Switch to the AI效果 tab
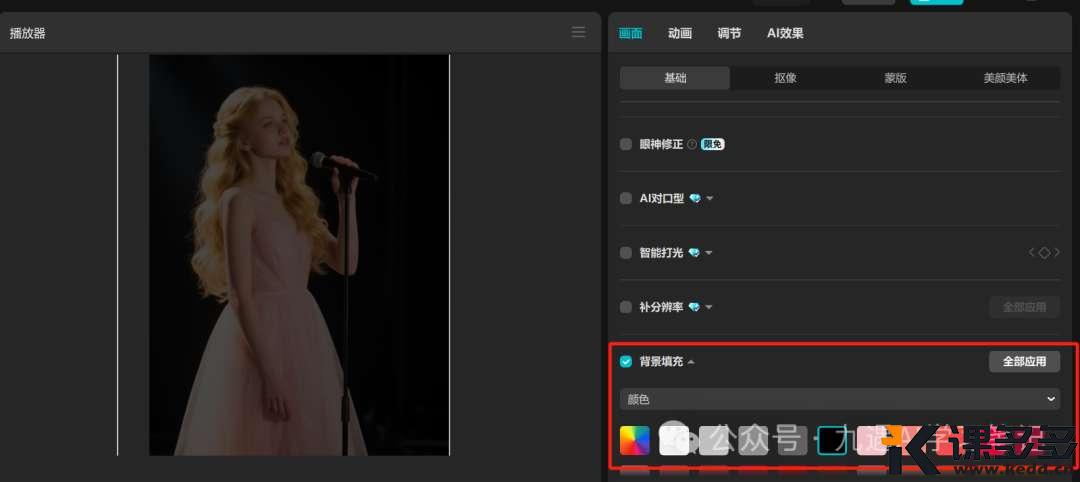The image size is (1080, 482). pos(785,33)
